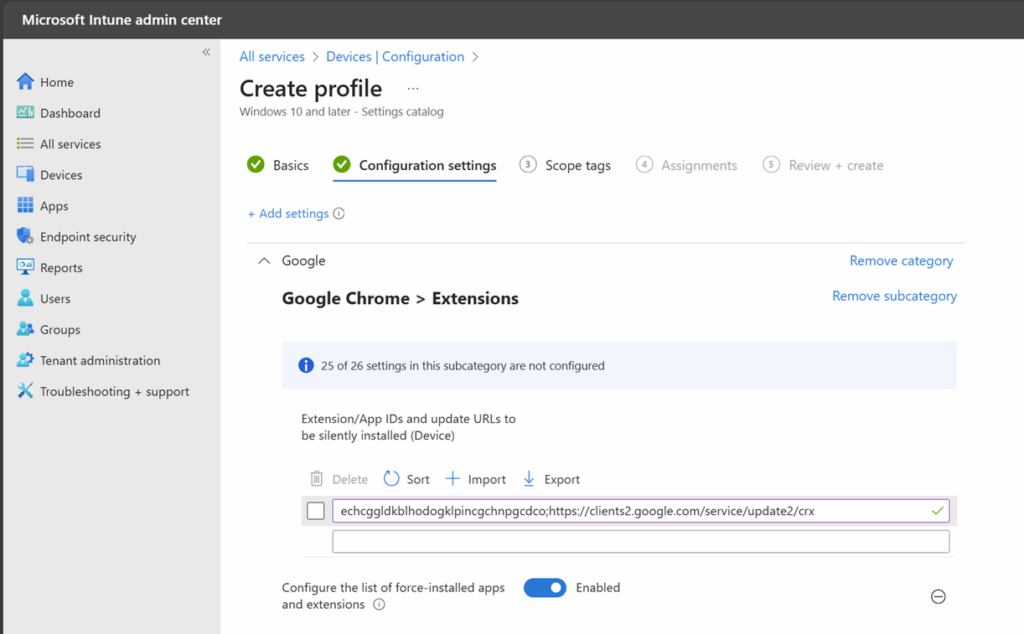
Task: Click the Basics green checkmark step icon
Action: tap(256, 165)
